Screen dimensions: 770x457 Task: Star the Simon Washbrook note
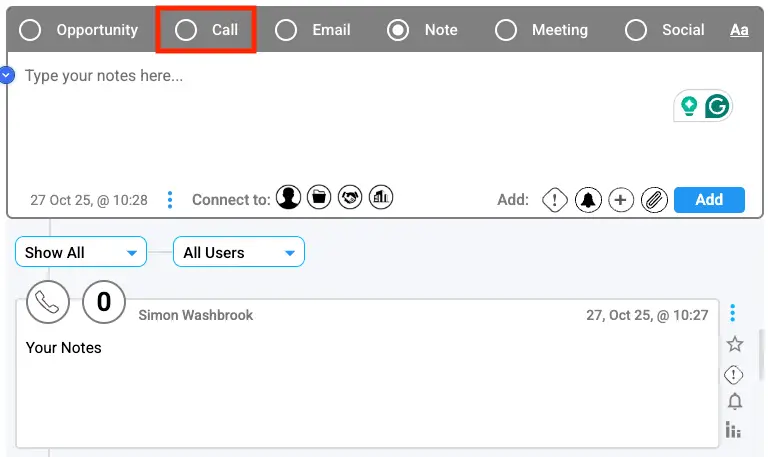point(735,344)
